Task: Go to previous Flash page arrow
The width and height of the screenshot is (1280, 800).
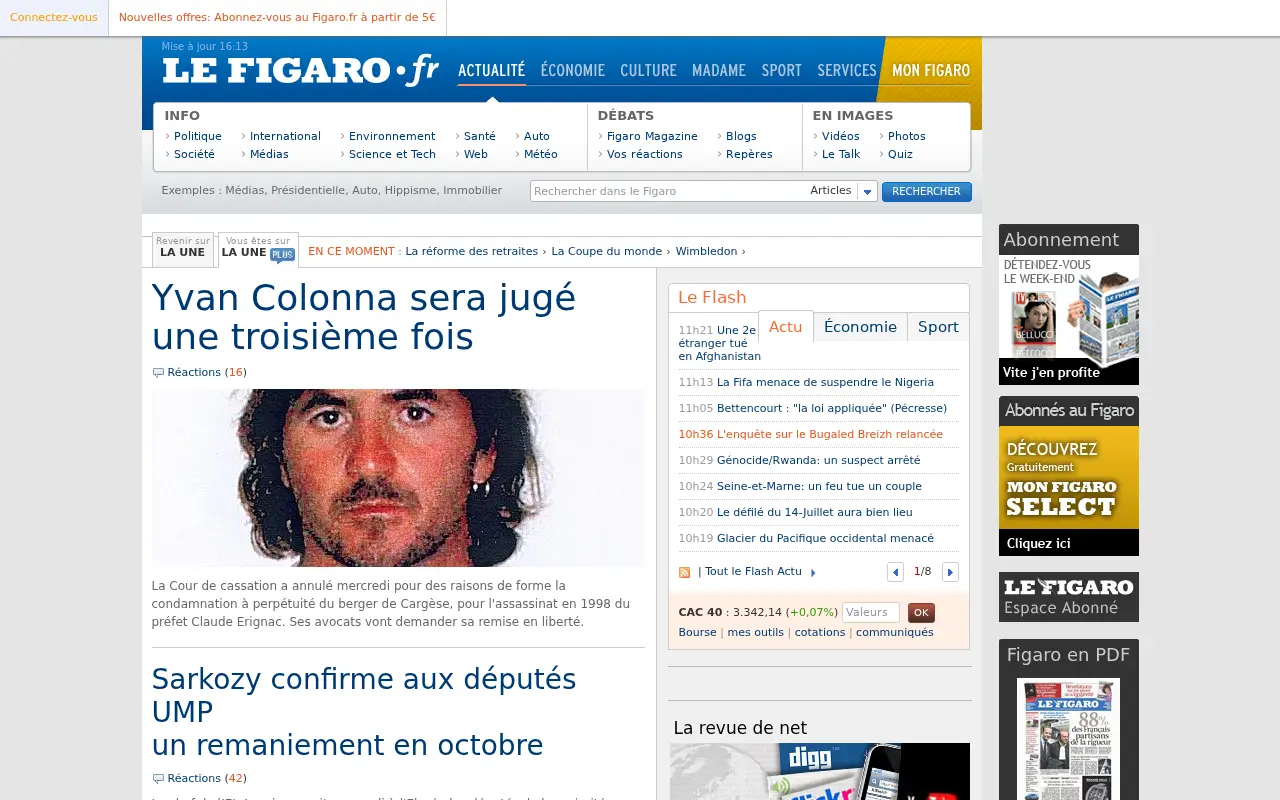Action: coord(895,572)
